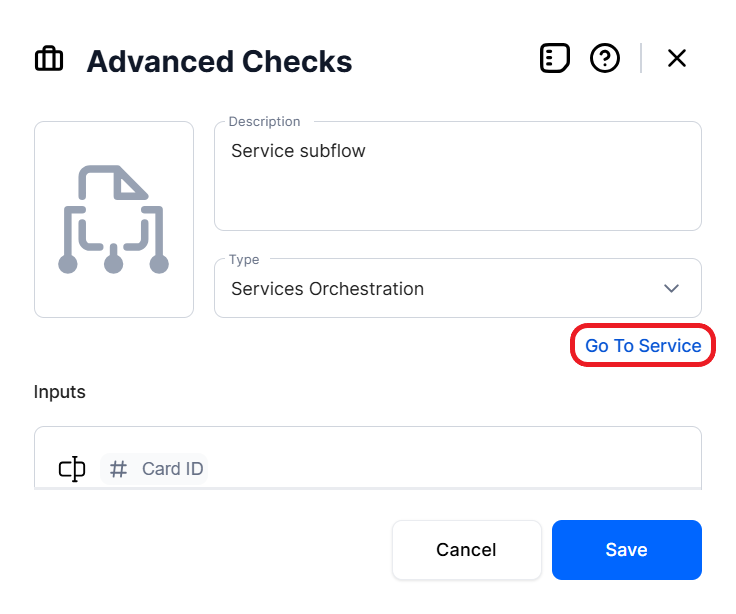
Task: Click the service subflow diagram image
Action: (114, 220)
